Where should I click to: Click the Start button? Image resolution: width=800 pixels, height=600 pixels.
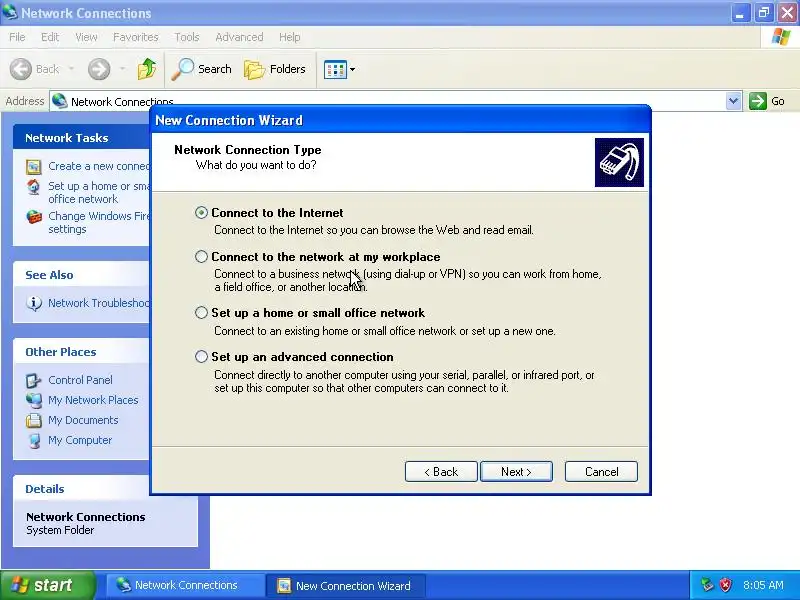(48, 585)
